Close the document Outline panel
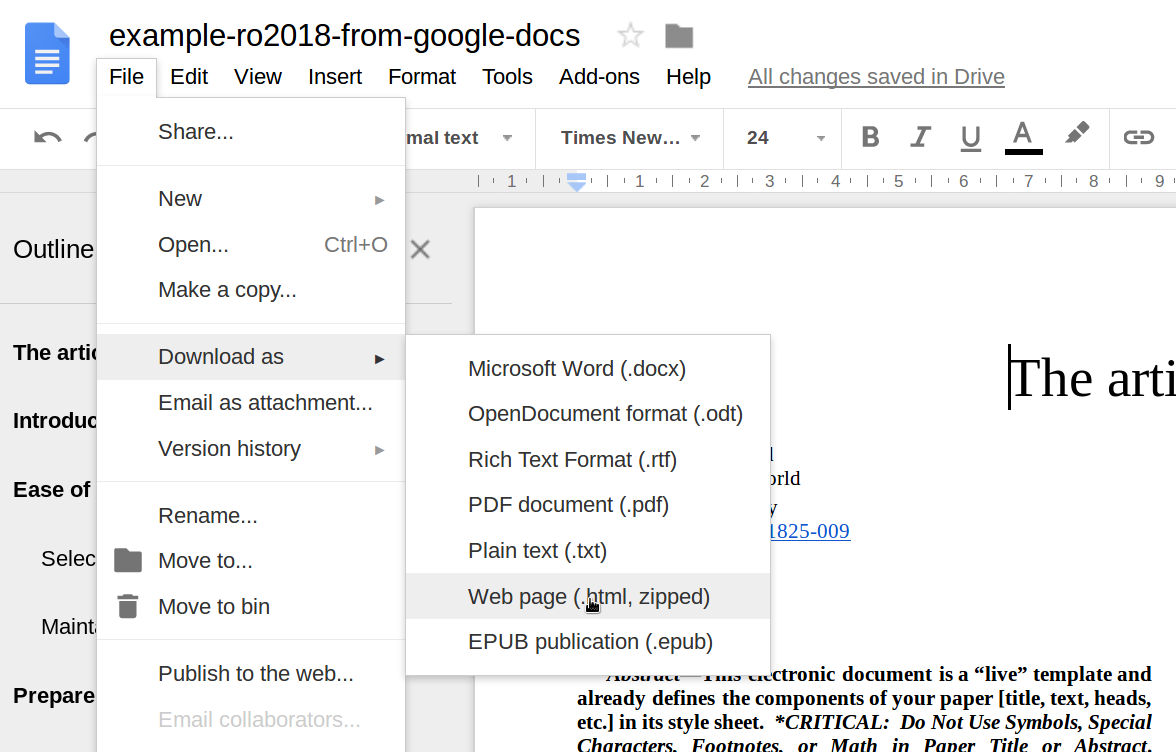 tap(420, 249)
